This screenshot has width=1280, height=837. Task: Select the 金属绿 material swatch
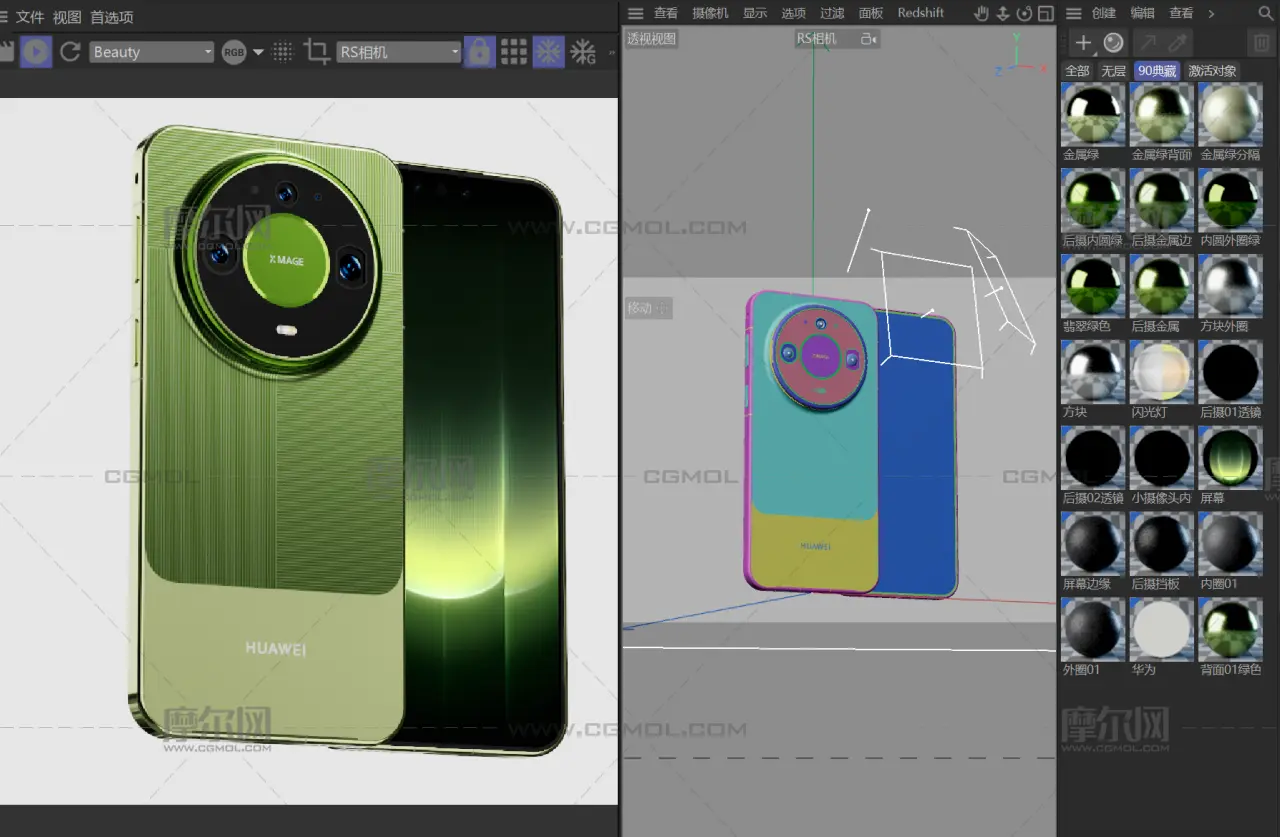point(1093,114)
